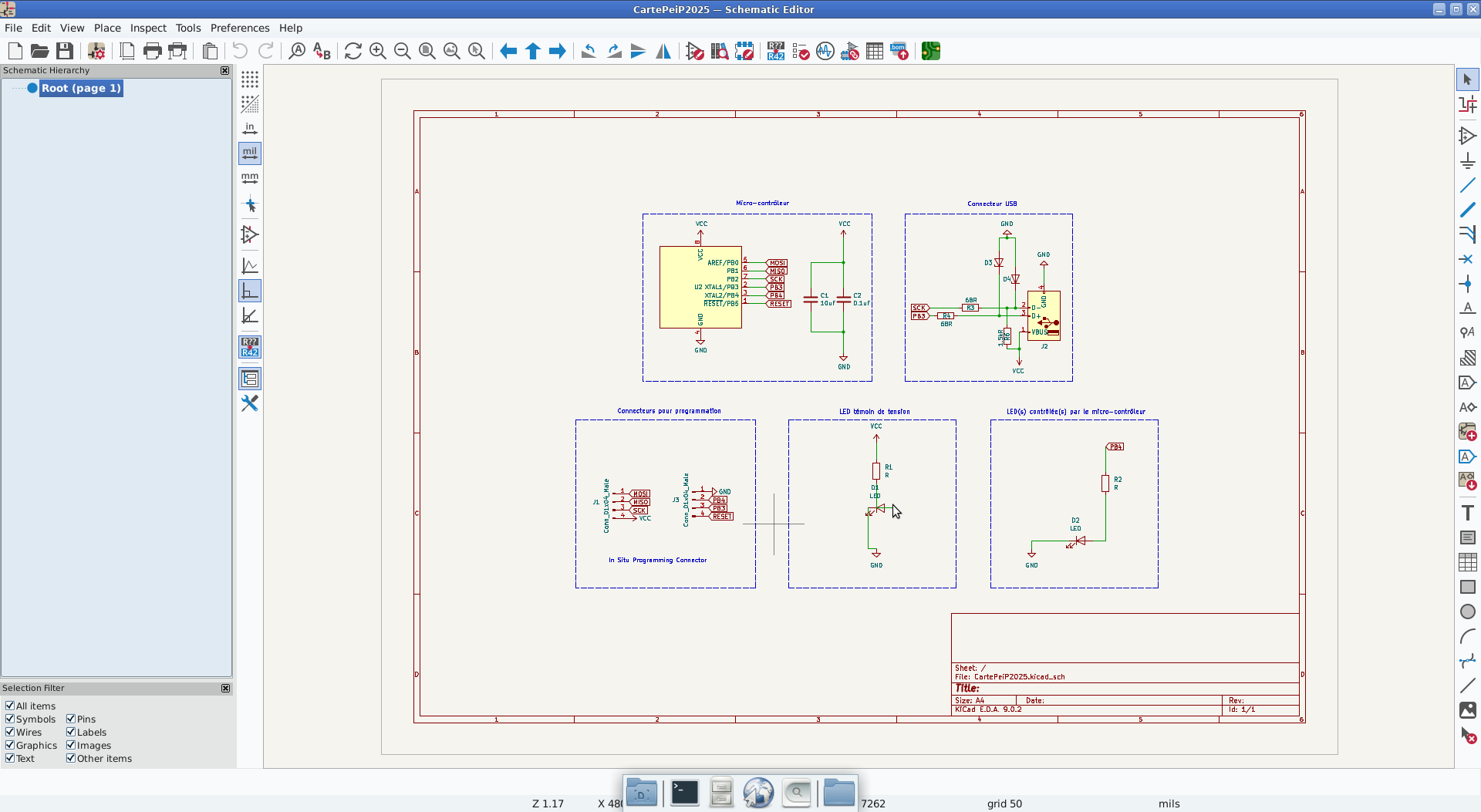Viewport: 1481px width, 812px height.
Task: Open the Inspect menu
Action: [148, 28]
